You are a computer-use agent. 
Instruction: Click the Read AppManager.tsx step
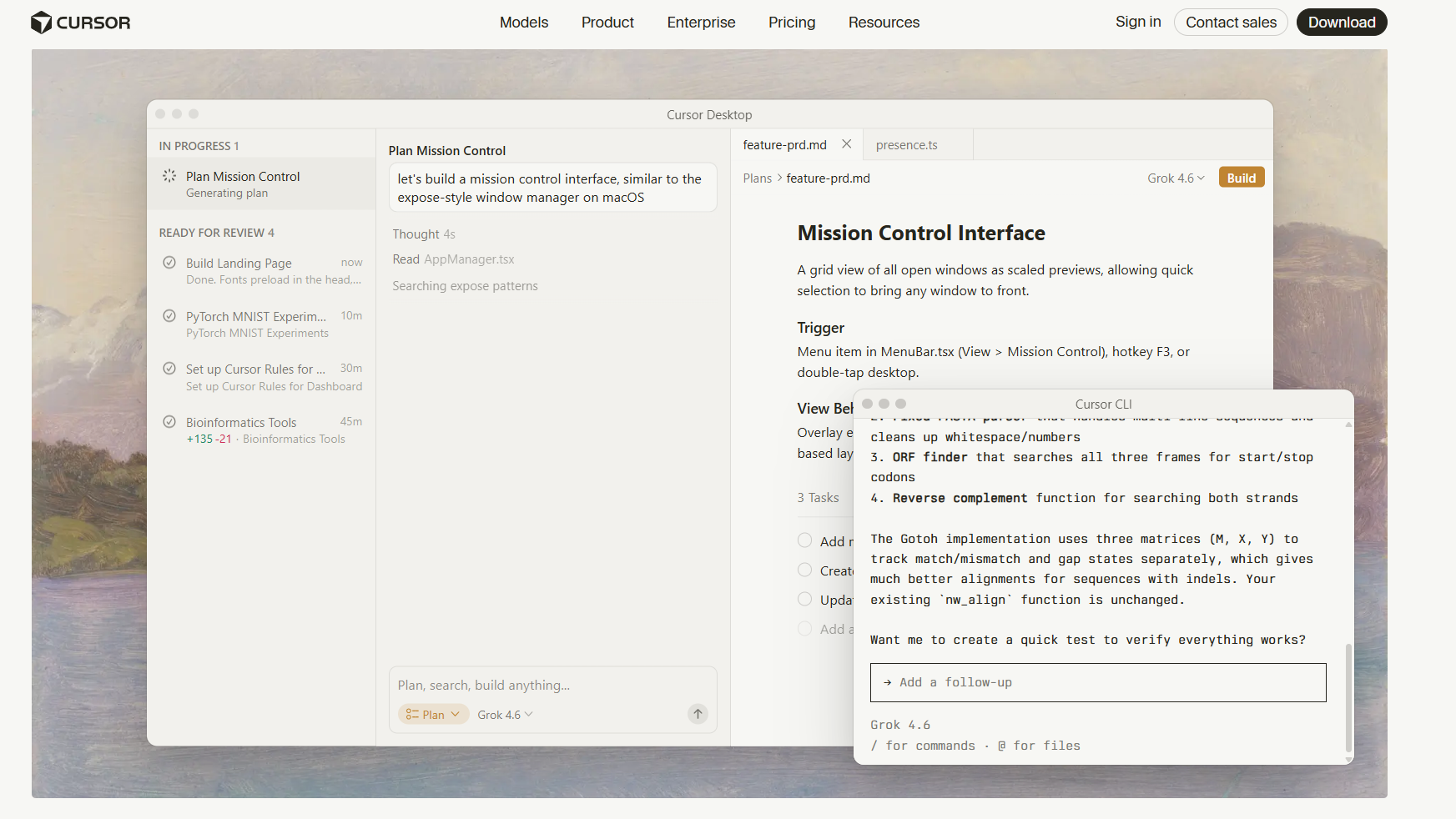coord(453,259)
